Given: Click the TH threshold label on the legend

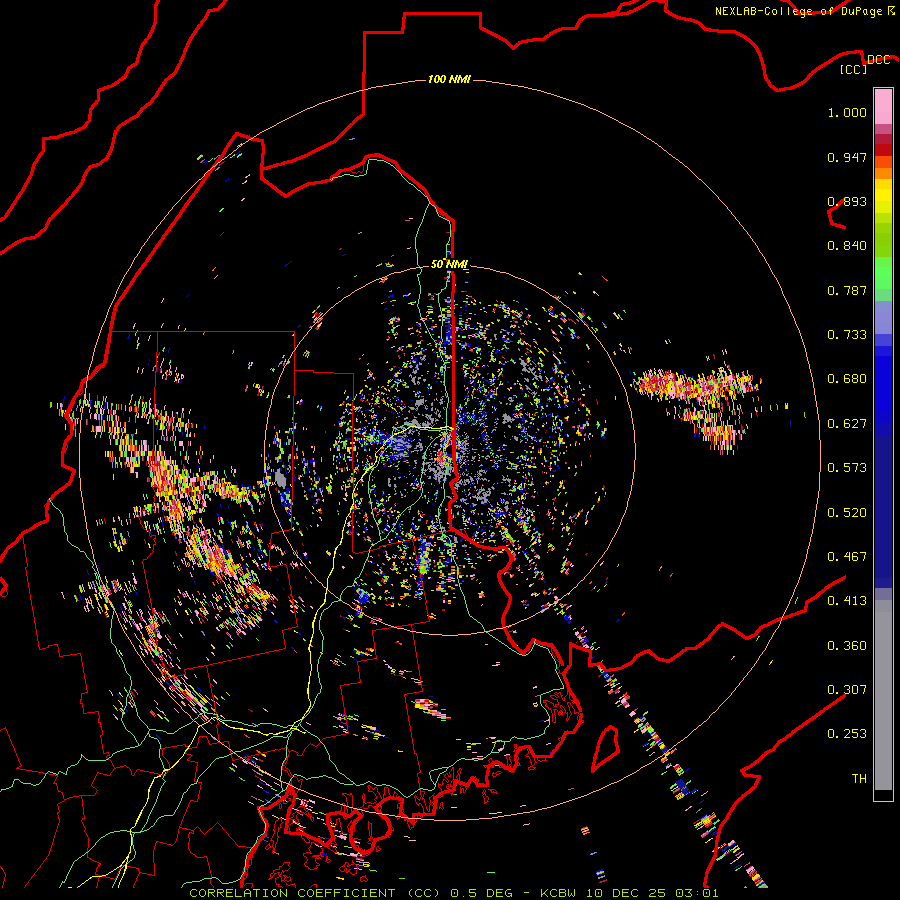Looking at the screenshot, I should pyautogui.click(x=859, y=779).
